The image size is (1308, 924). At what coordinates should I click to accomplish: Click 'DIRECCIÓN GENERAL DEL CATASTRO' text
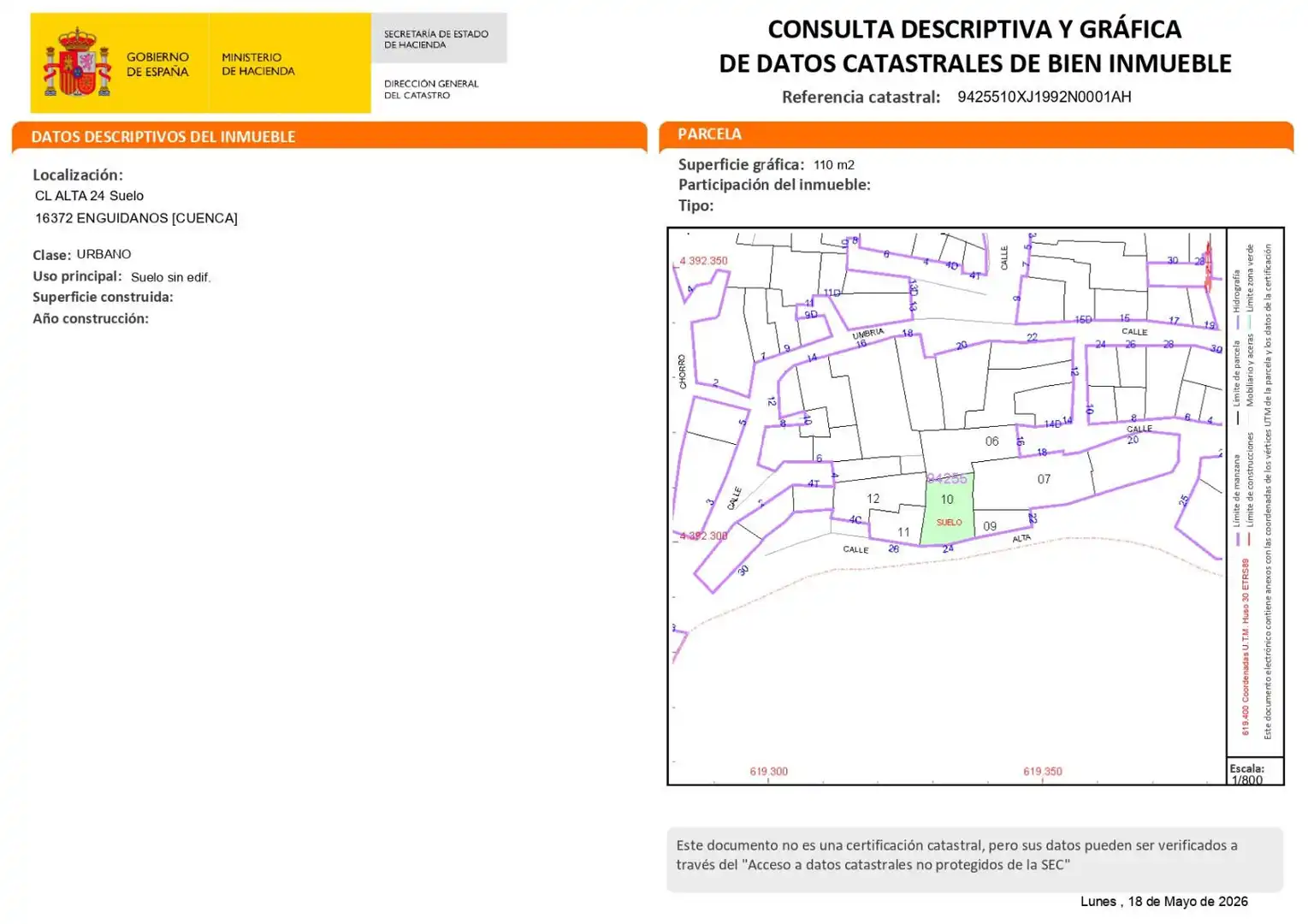click(x=431, y=89)
